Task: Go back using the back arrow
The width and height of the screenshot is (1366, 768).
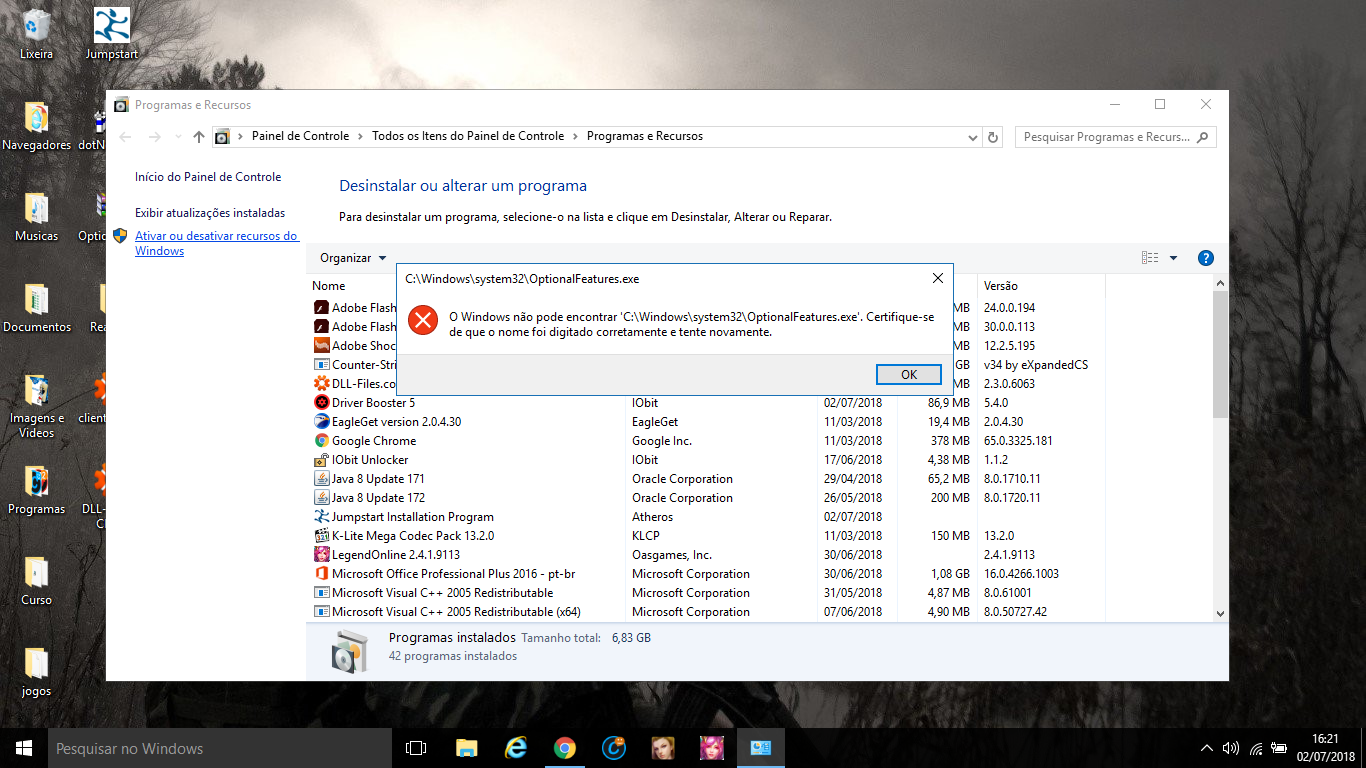Action: (125, 137)
